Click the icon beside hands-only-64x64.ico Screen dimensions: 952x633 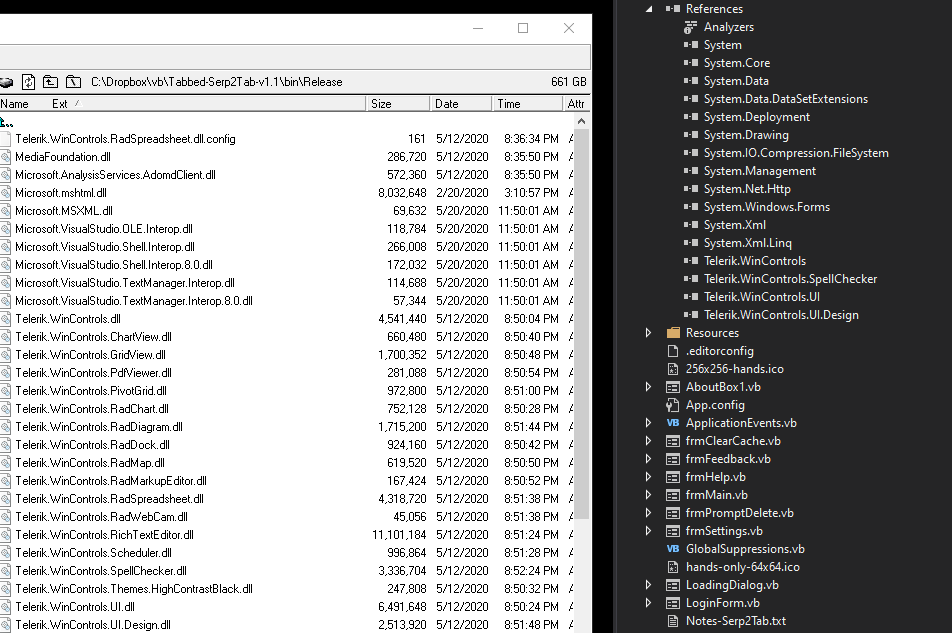tap(673, 567)
